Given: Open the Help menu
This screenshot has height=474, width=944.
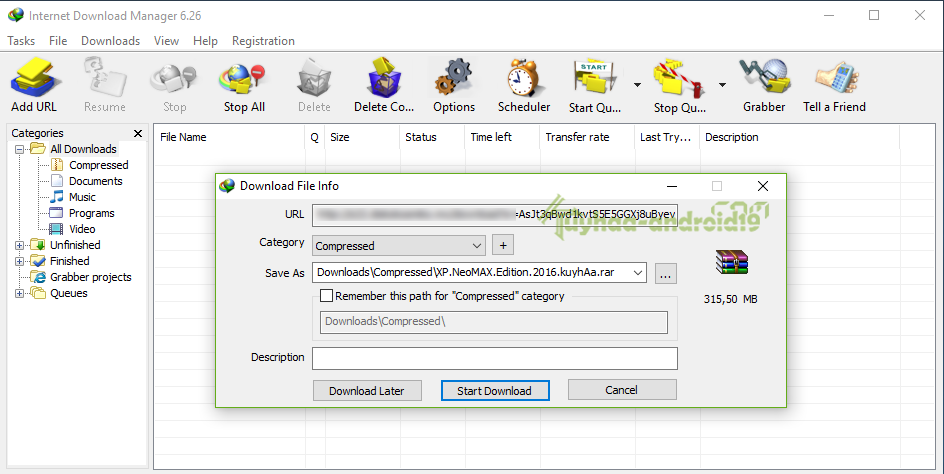Looking at the screenshot, I should point(205,41).
